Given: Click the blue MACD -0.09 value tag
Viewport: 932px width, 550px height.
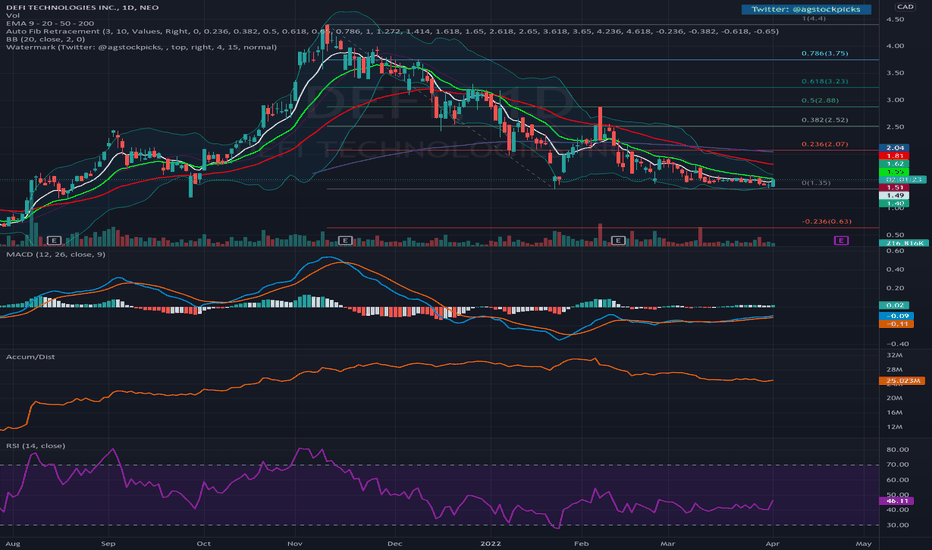Looking at the screenshot, I should coord(896,316).
